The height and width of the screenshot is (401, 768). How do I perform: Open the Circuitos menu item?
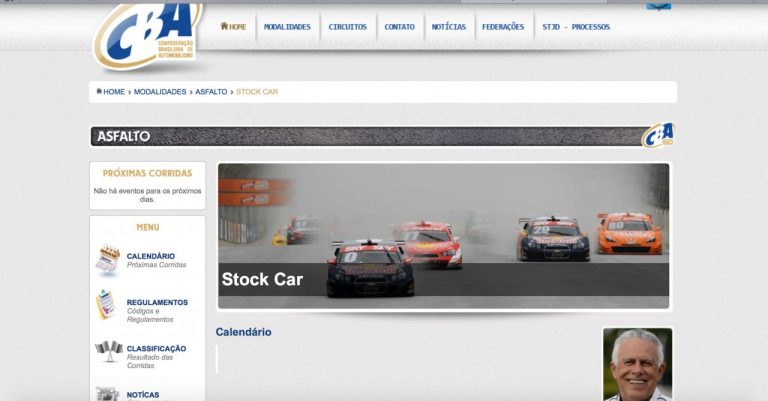point(347,27)
